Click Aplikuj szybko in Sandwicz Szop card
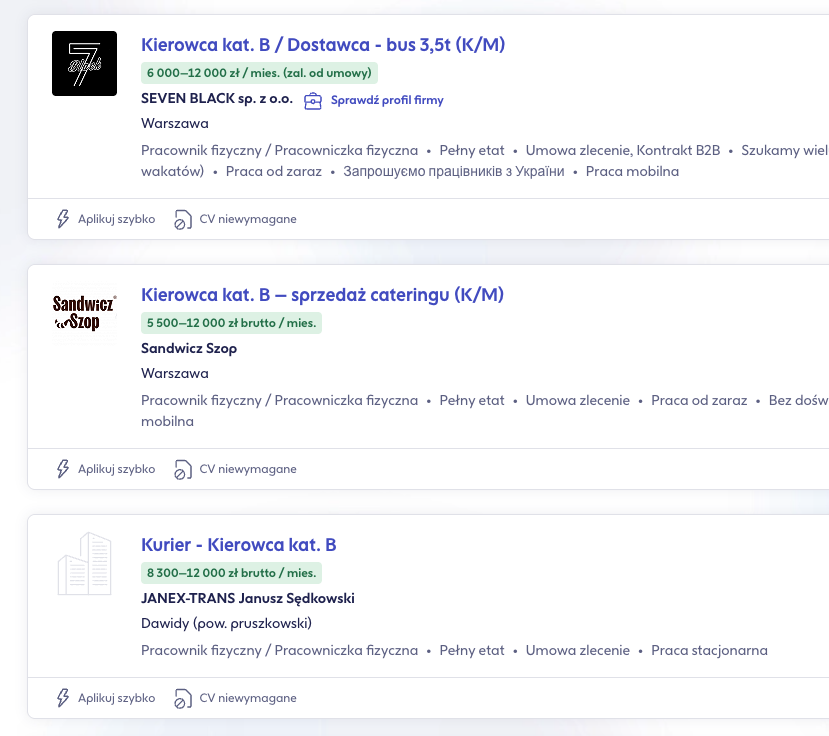The height and width of the screenshot is (736, 829). (116, 469)
